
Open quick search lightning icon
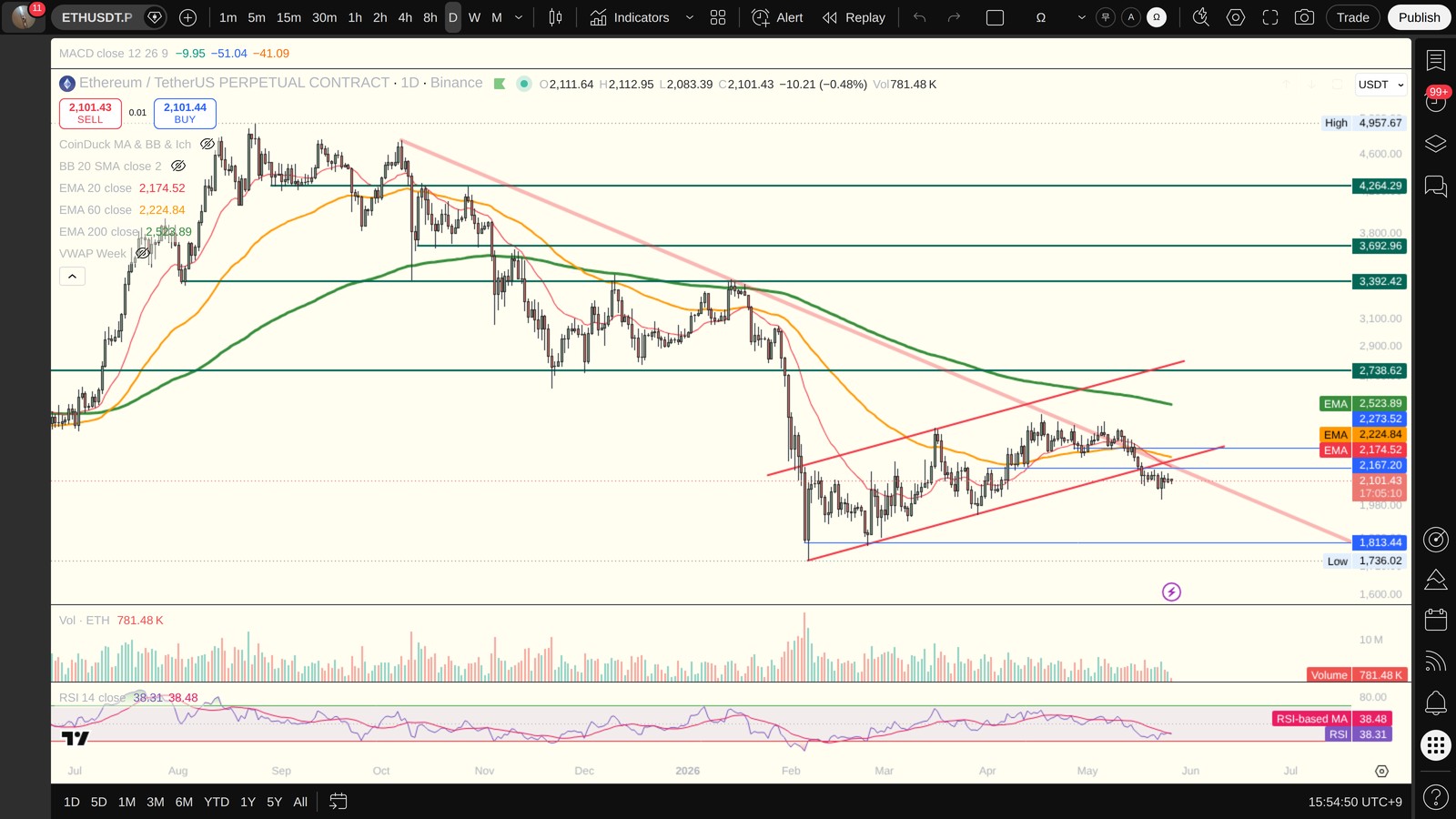tap(1201, 17)
